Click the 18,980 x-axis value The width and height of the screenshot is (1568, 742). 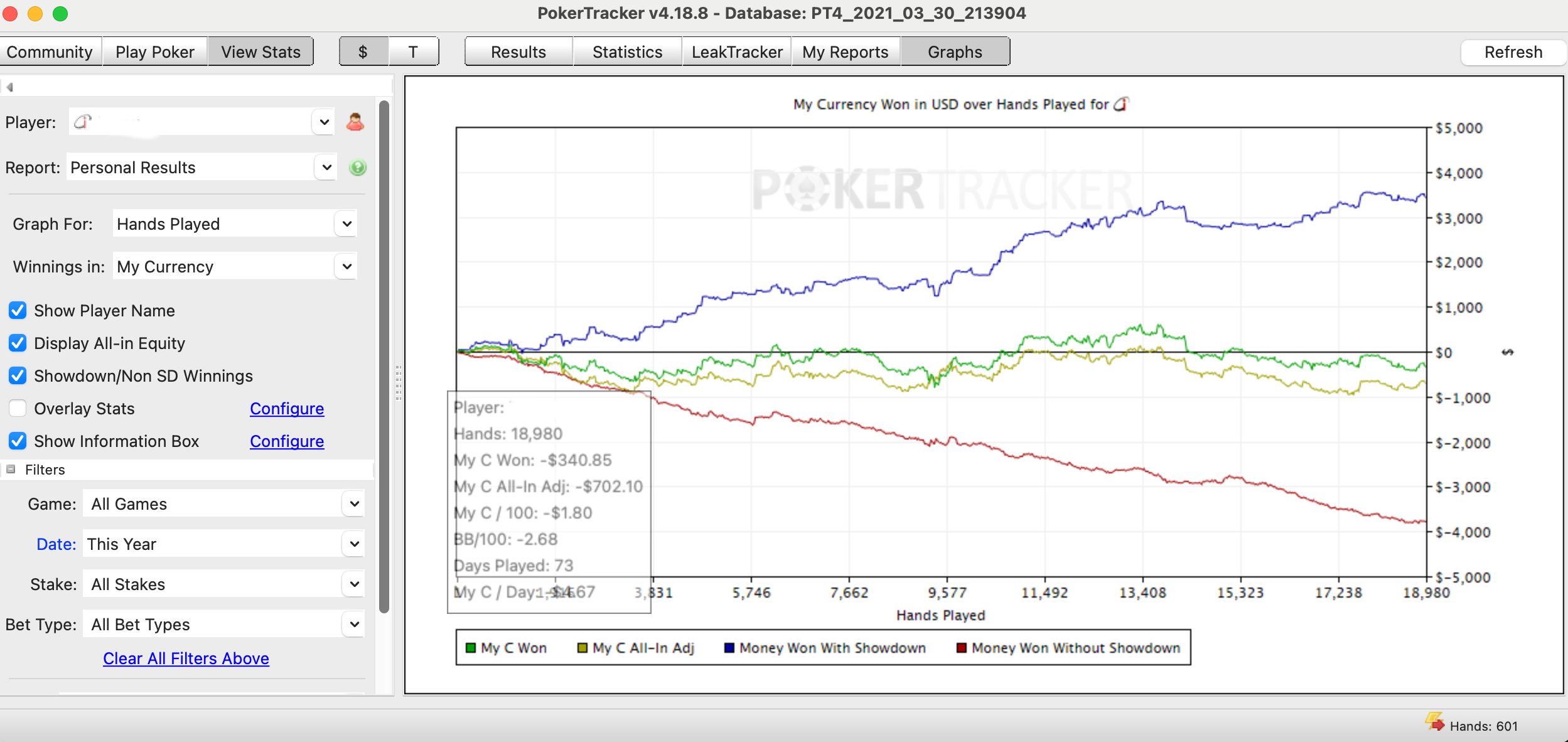coord(1426,593)
